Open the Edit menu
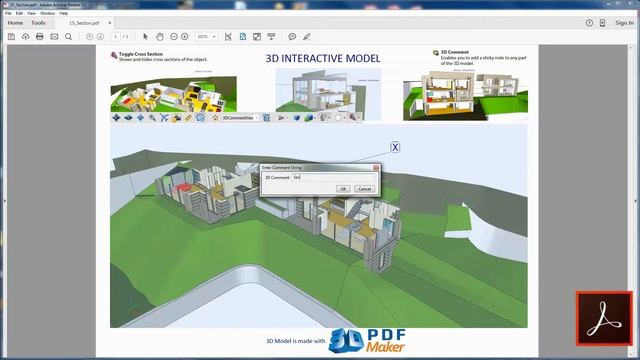 click(x=19, y=13)
